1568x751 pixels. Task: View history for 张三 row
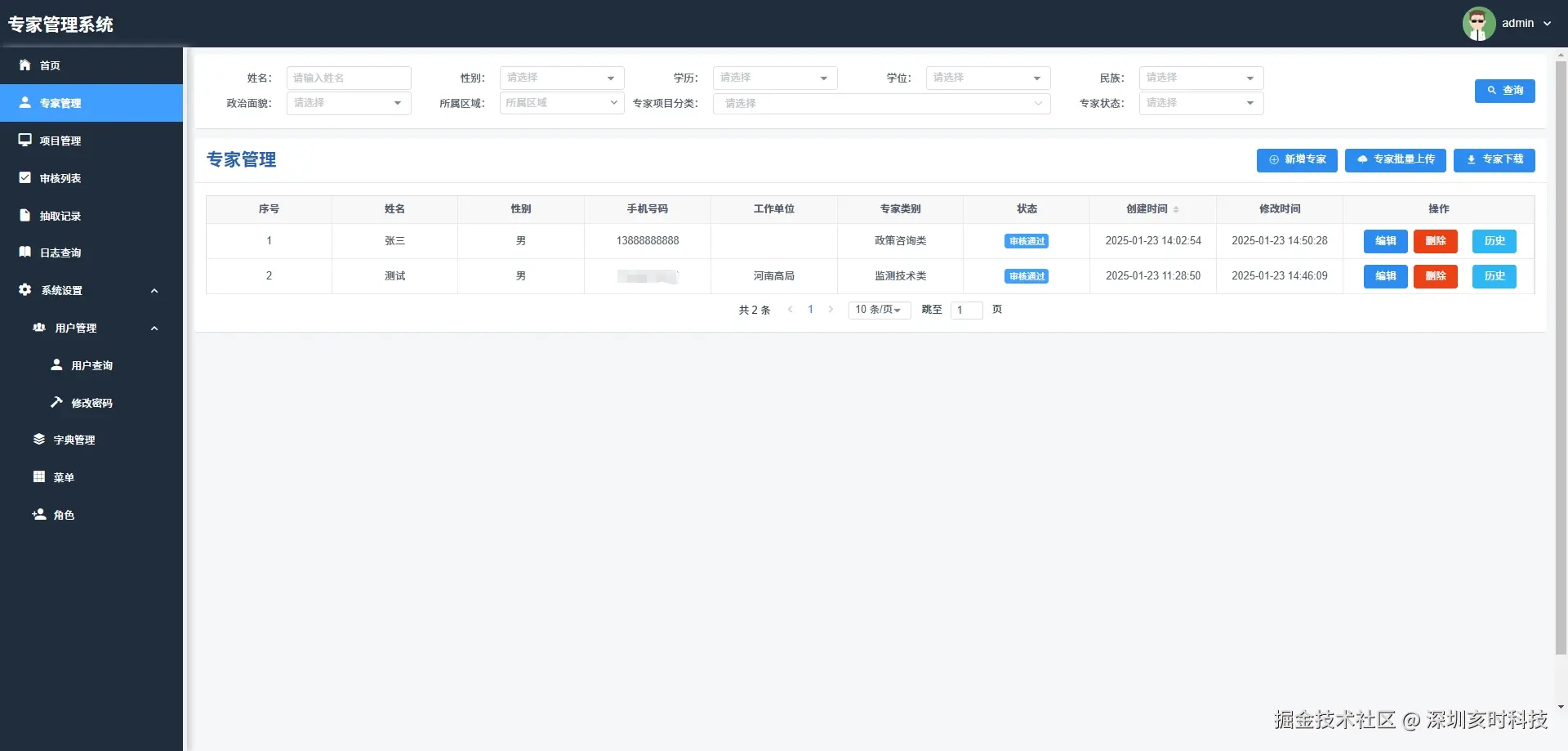click(x=1494, y=241)
